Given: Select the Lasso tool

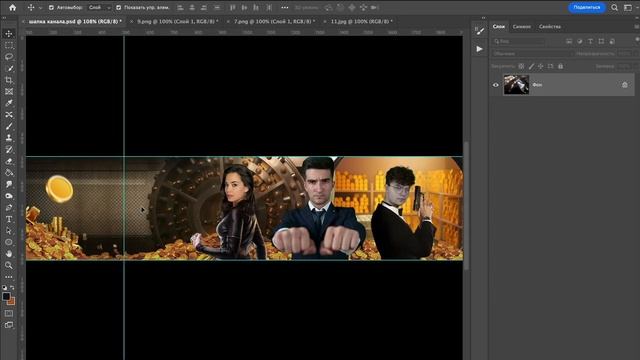Looking at the screenshot, I should pos(9,57).
